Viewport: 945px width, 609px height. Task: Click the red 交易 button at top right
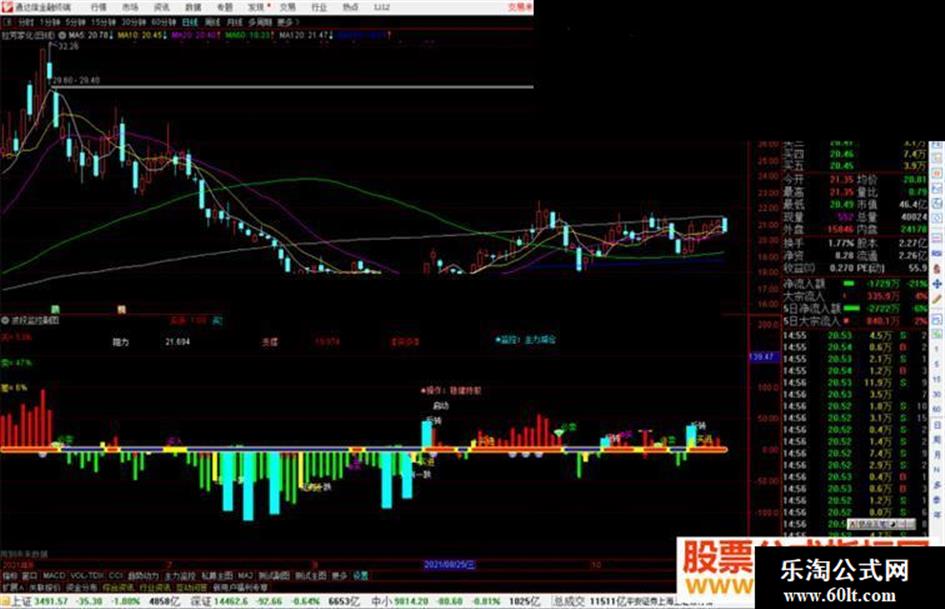click(520, 7)
